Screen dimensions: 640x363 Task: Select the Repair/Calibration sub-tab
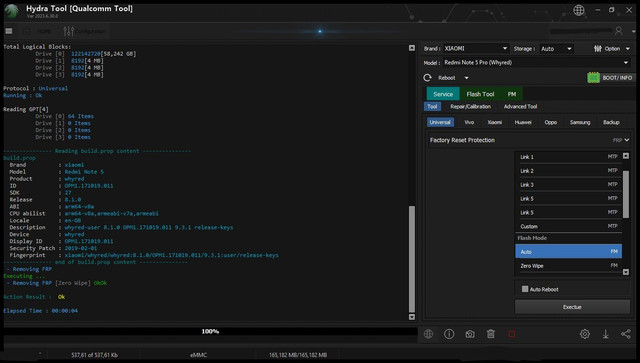[x=471, y=107]
